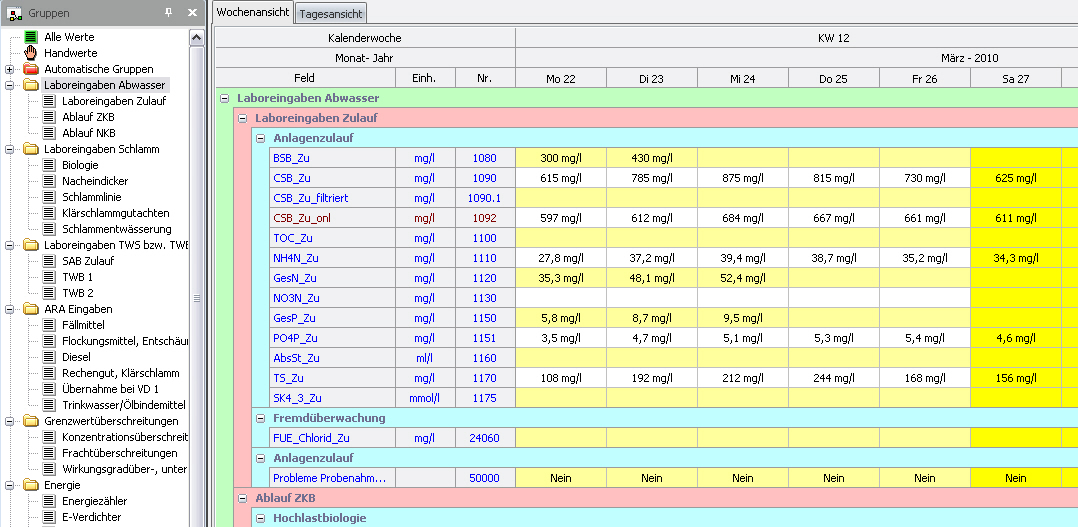Open the Schlammentwässerung tree item
The width and height of the screenshot is (1078, 527).
(x=116, y=229)
